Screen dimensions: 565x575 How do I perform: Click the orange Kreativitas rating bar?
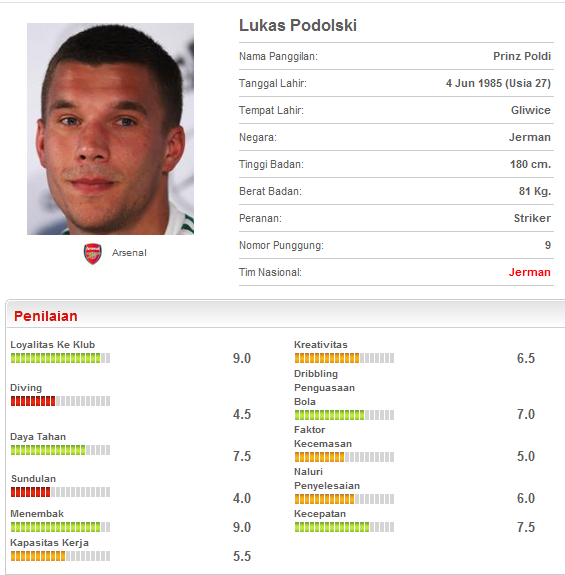coord(345,358)
